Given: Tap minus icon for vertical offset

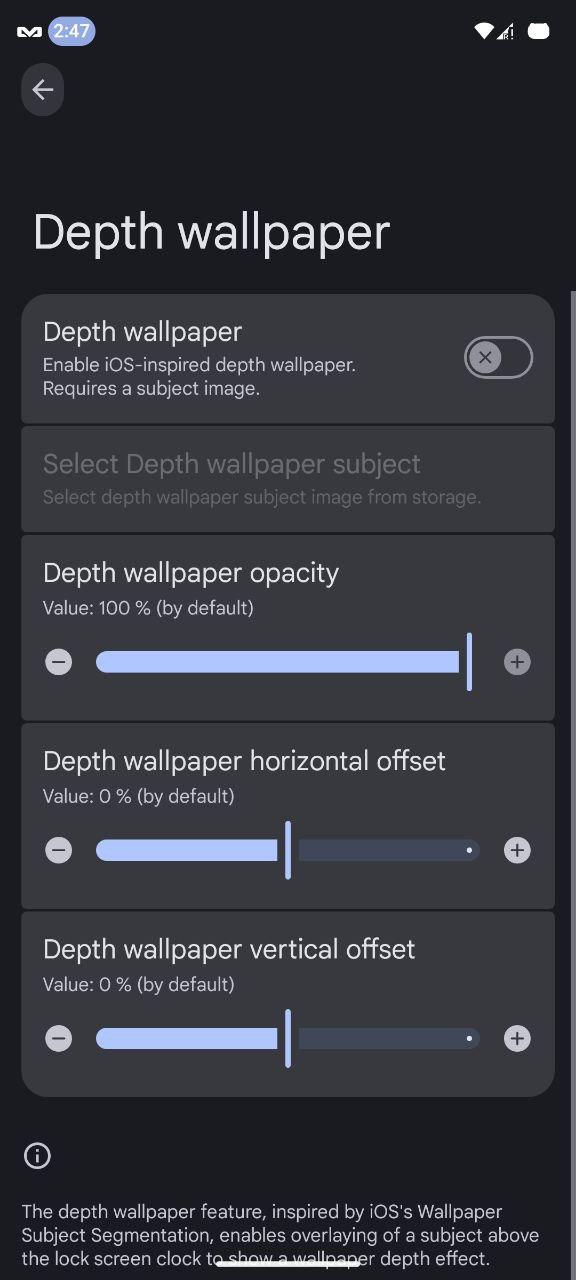Looking at the screenshot, I should 59,1038.
